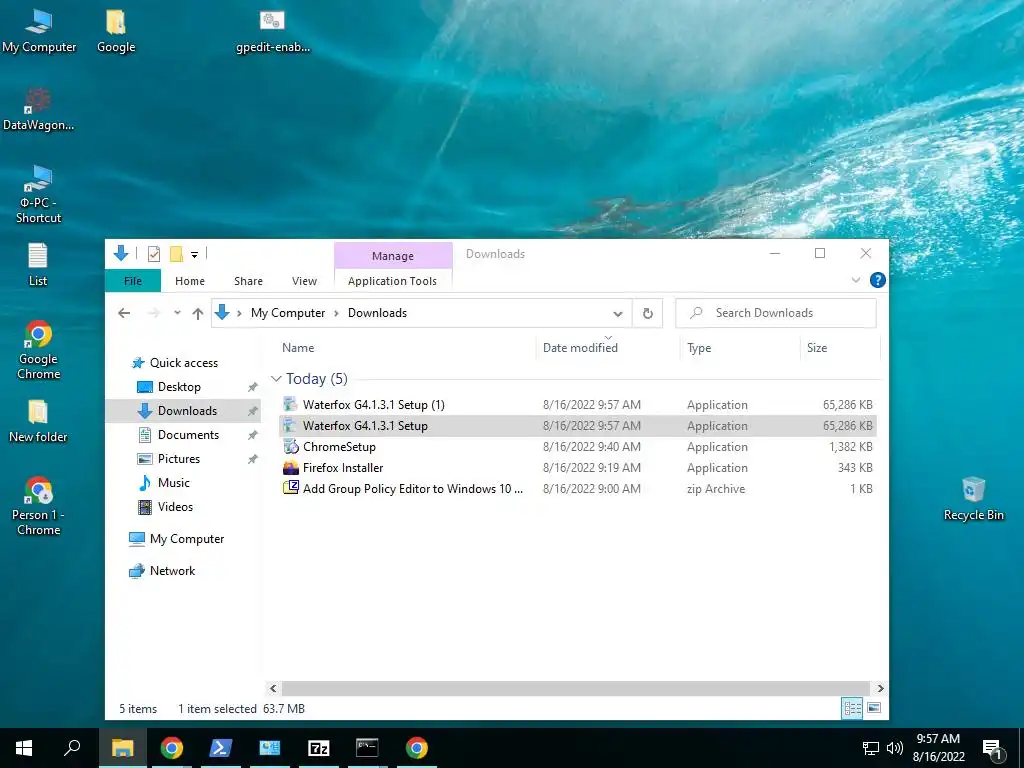The image size is (1024, 768).
Task: Click My Computer in address breadcrumb
Action: coord(288,313)
